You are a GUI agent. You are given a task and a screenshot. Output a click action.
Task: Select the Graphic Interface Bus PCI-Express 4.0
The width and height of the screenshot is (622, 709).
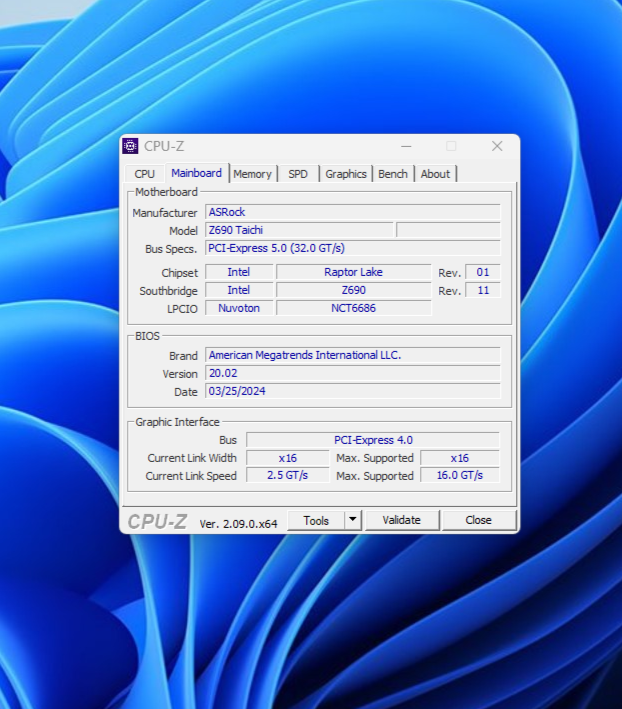coord(373,440)
